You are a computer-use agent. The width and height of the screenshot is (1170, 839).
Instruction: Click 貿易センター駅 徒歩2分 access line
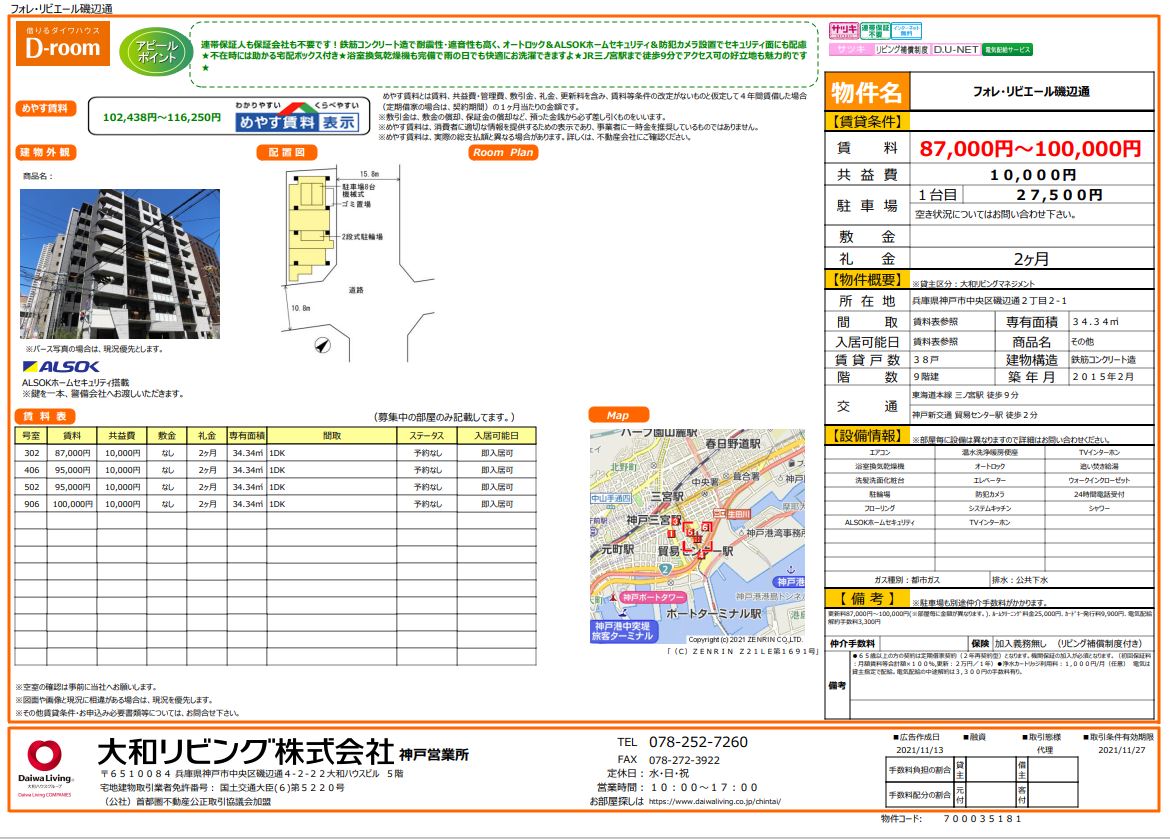974,414
